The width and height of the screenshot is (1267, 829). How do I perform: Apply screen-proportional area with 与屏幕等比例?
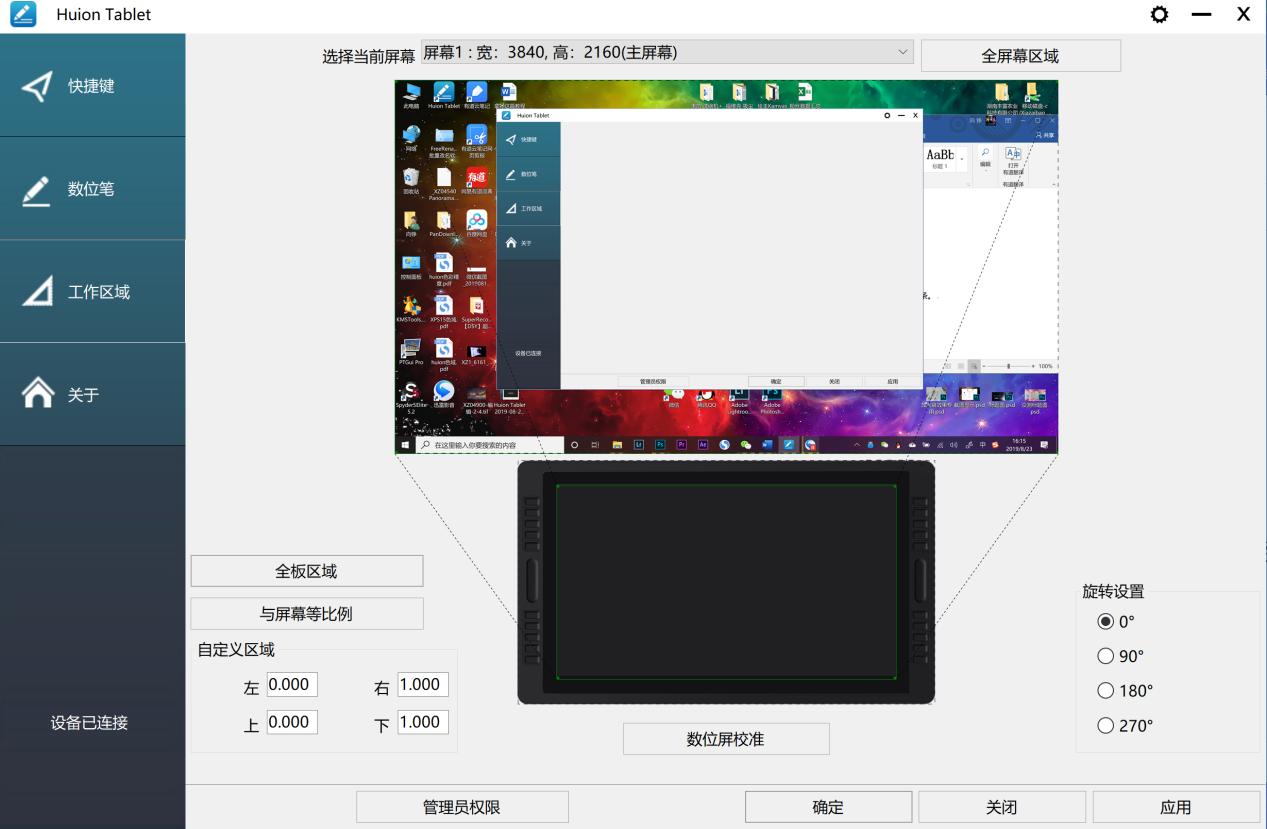click(307, 613)
